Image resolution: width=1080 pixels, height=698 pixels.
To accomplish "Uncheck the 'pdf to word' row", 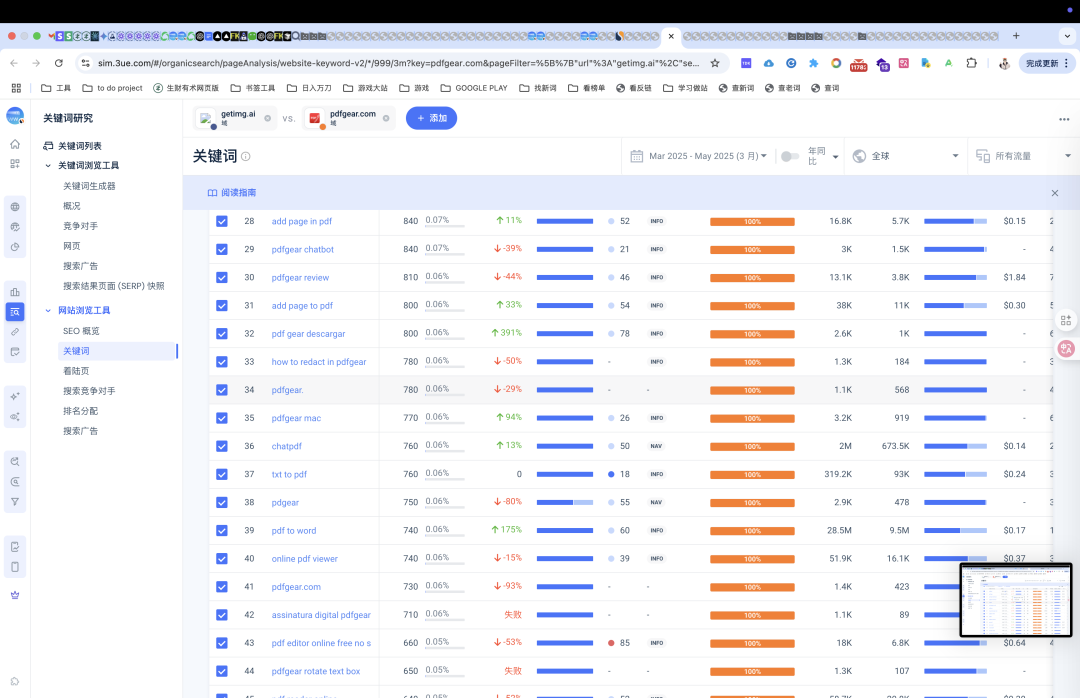I will pos(222,531).
